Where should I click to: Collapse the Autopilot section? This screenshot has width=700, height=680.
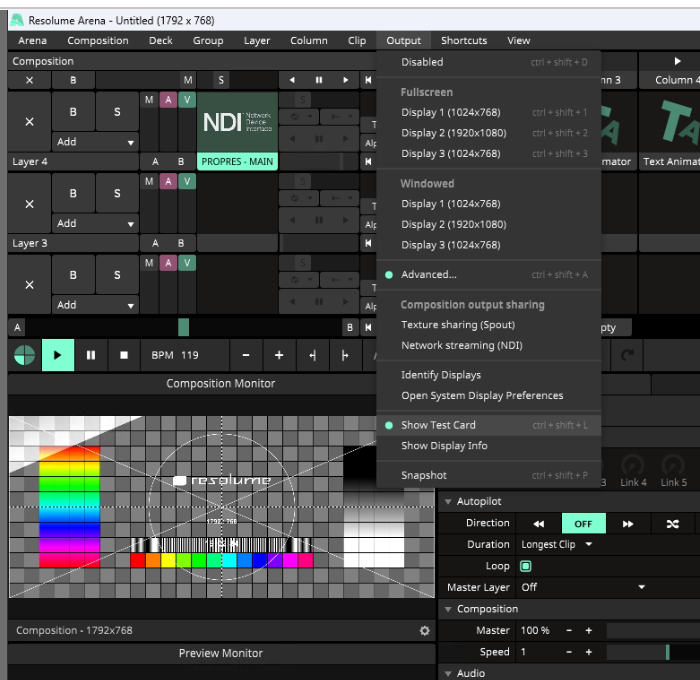pos(448,501)
